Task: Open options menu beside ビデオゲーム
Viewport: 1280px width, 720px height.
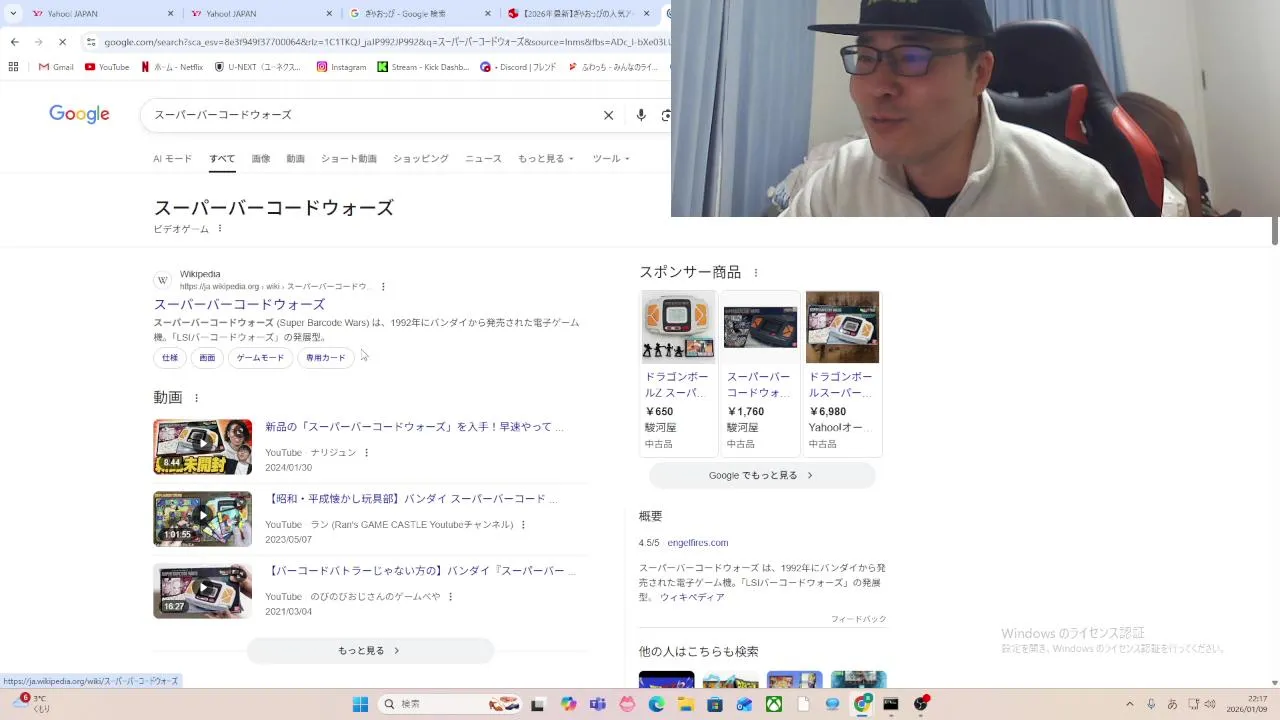Action: tap(220, 229)
